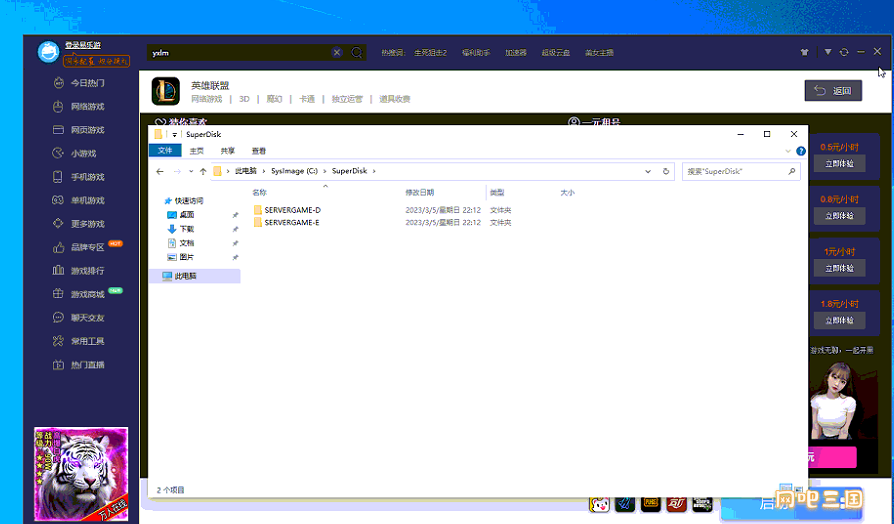Click Explorer address bar refresh button
This screenshot has height=524, width=894.
[x=665, y=171]
